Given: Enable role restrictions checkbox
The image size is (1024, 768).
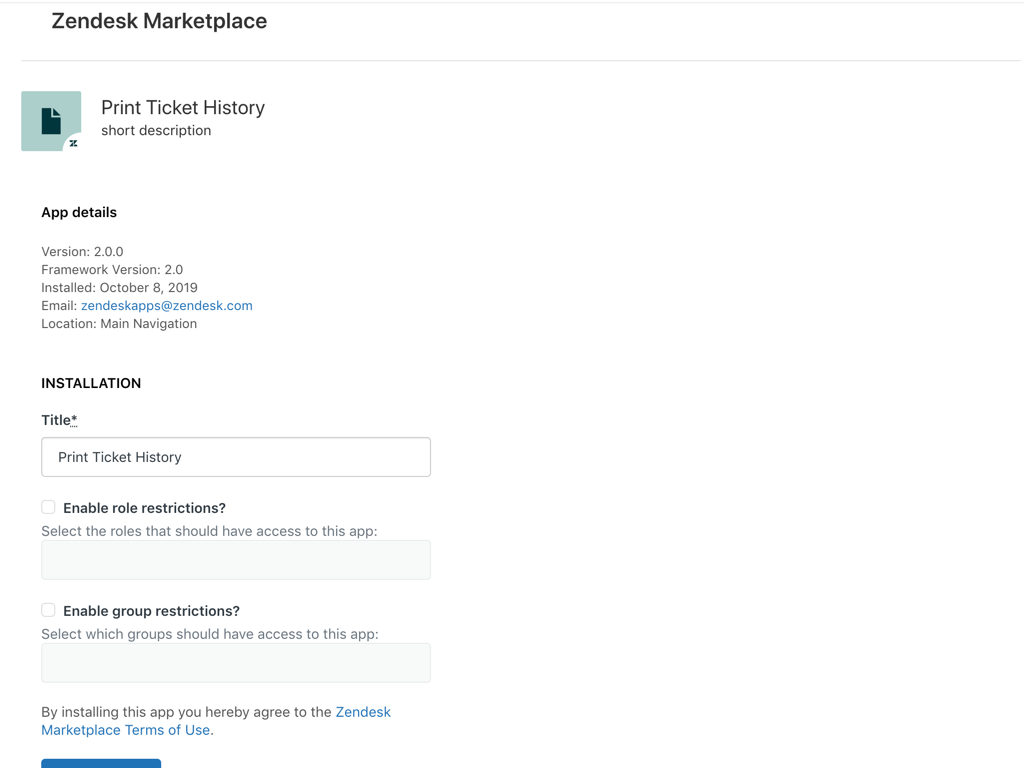Looking at the screenshot, I should coord(48,507).
